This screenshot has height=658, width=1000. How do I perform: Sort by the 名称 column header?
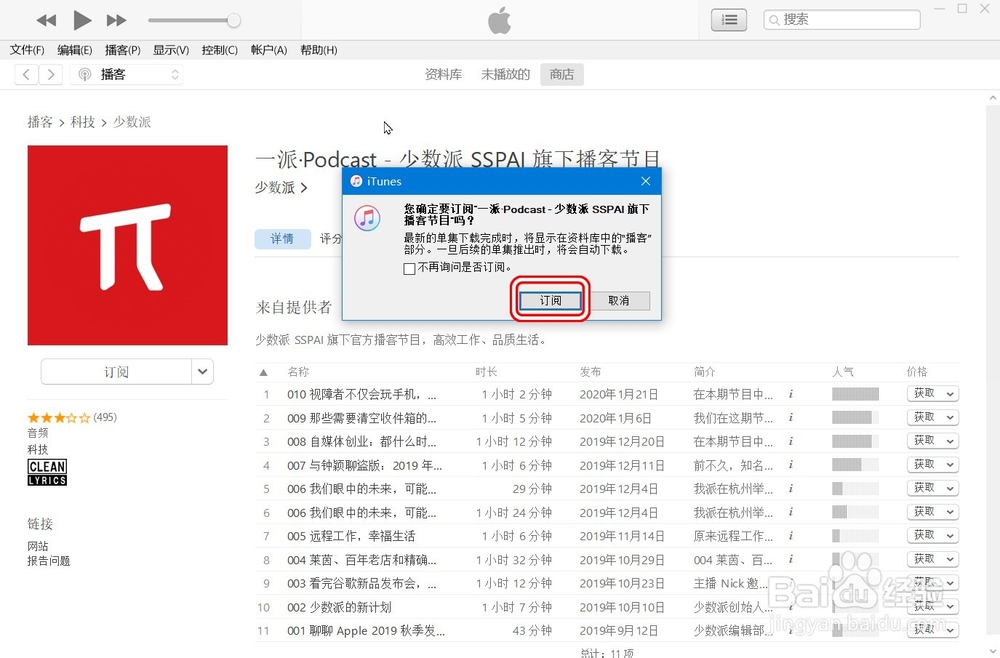pos(298,372)
